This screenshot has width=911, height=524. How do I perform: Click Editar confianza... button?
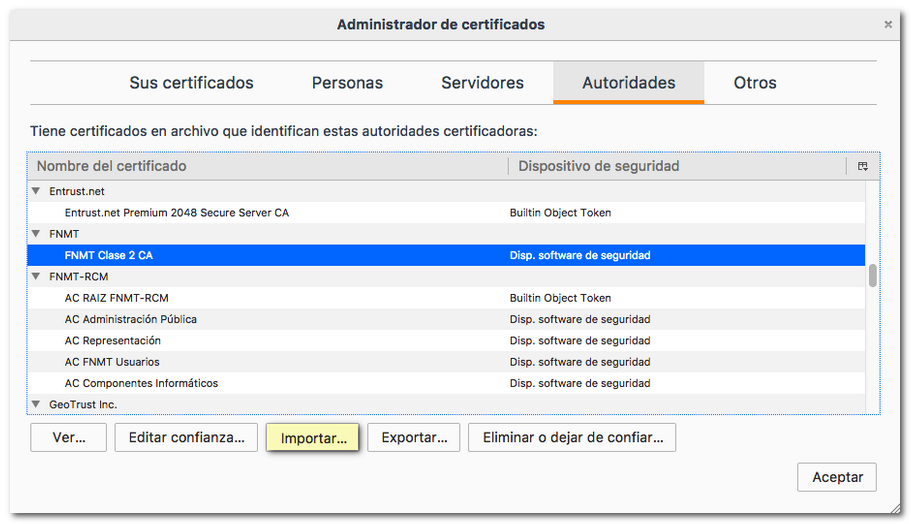pos(186,438)
